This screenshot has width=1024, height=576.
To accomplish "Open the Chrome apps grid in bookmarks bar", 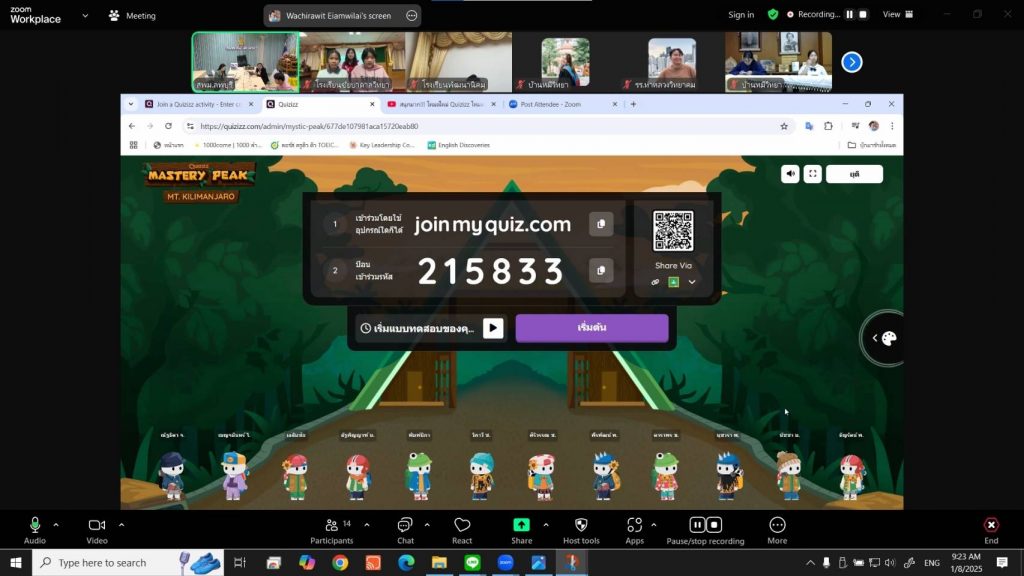I will click(x=133, y=145).
